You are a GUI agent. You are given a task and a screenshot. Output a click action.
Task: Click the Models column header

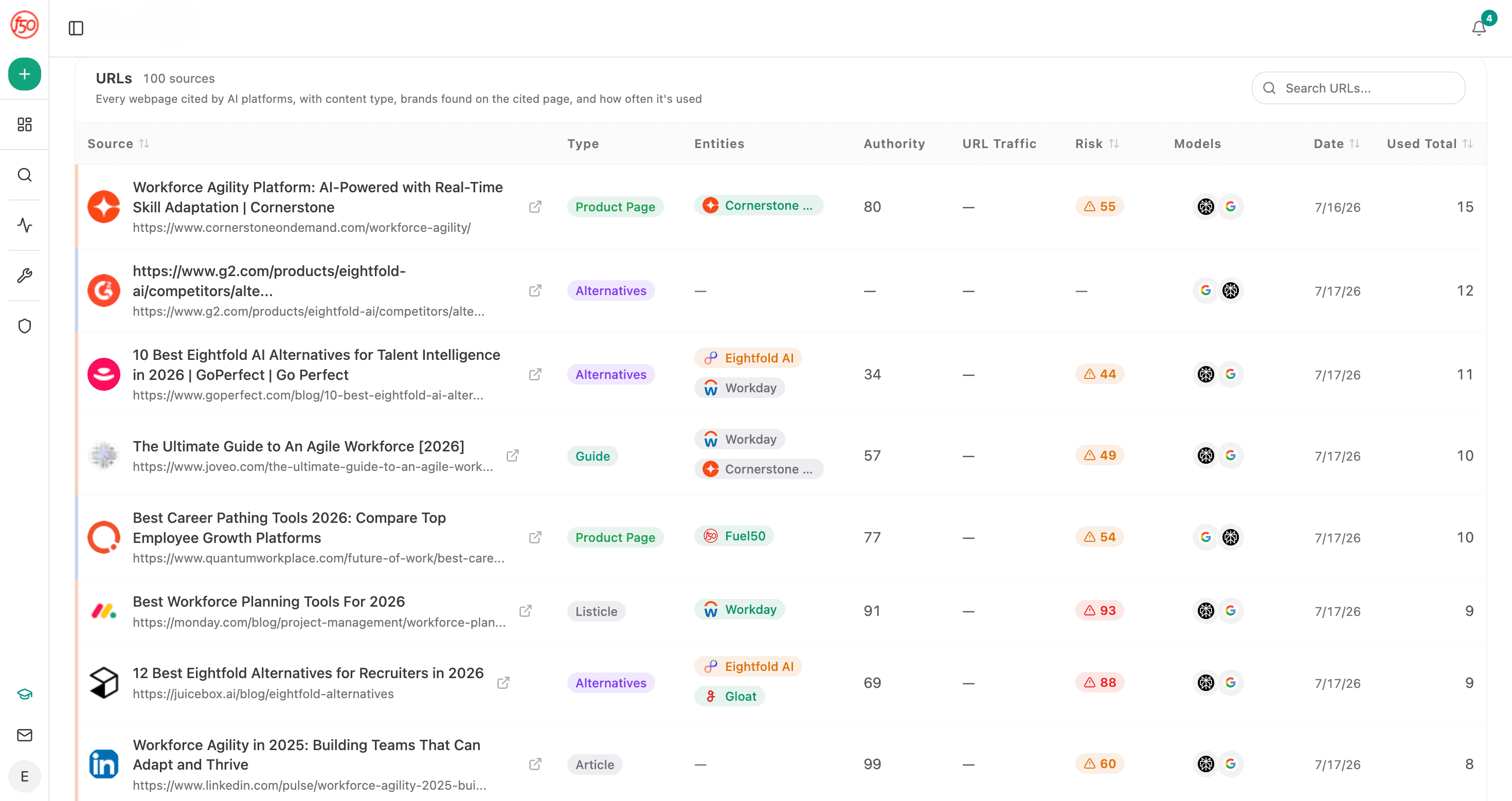point(1197,144)
